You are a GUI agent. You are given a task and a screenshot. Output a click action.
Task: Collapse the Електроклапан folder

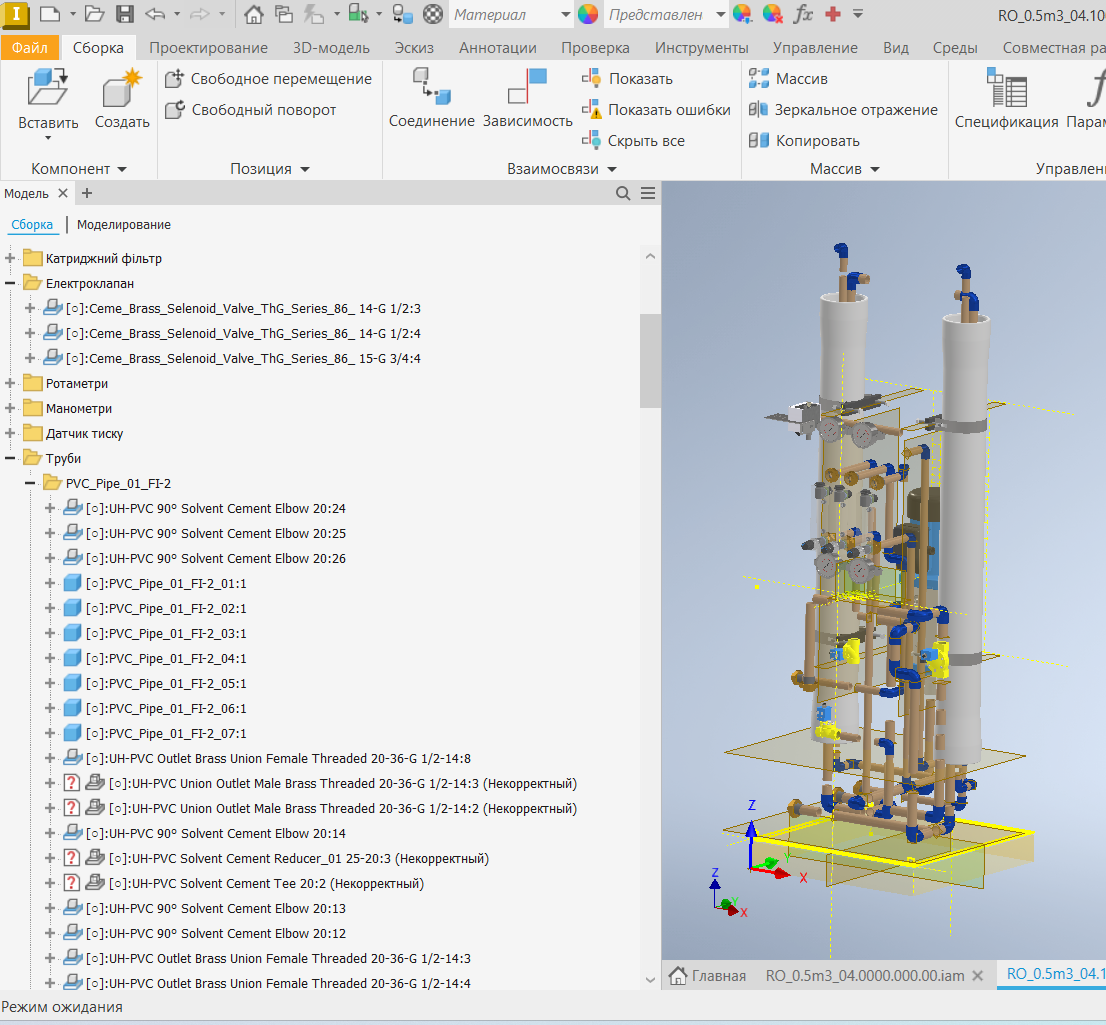(11, 284)
